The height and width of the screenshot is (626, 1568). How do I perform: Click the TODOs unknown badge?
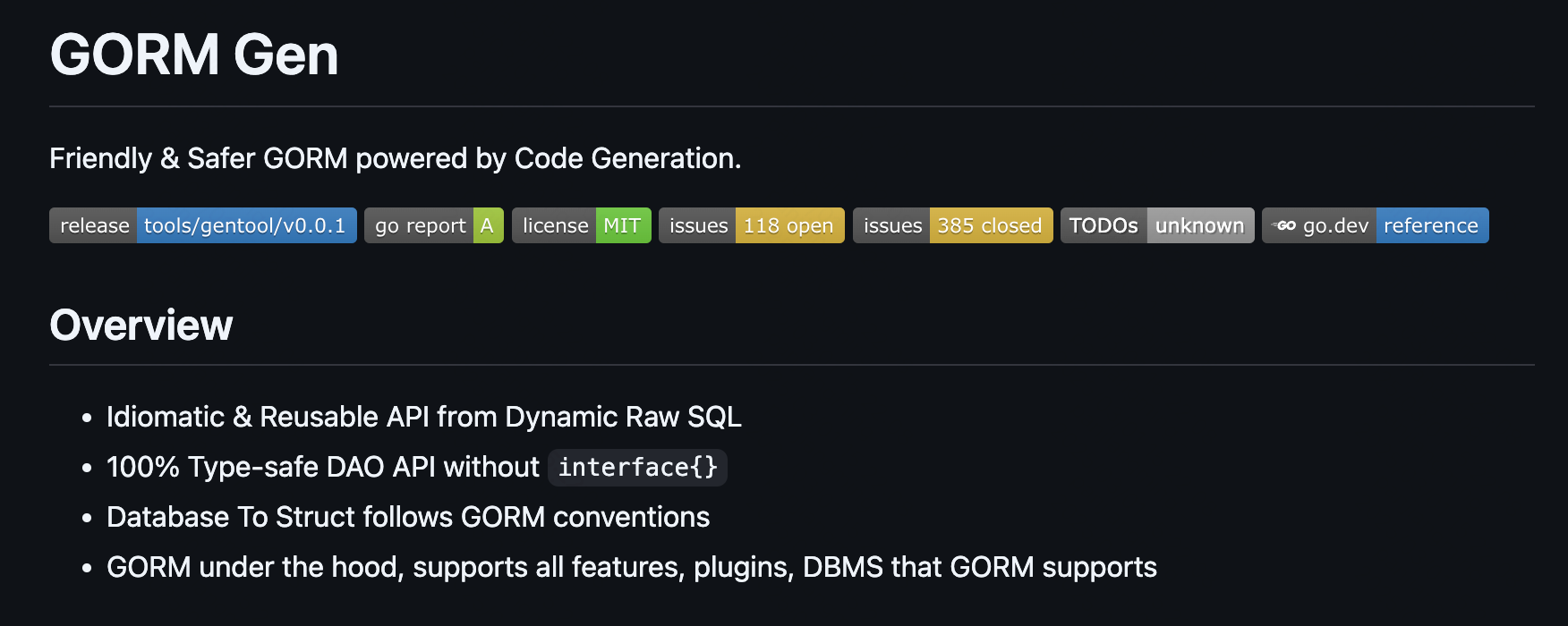(1156, 225)
